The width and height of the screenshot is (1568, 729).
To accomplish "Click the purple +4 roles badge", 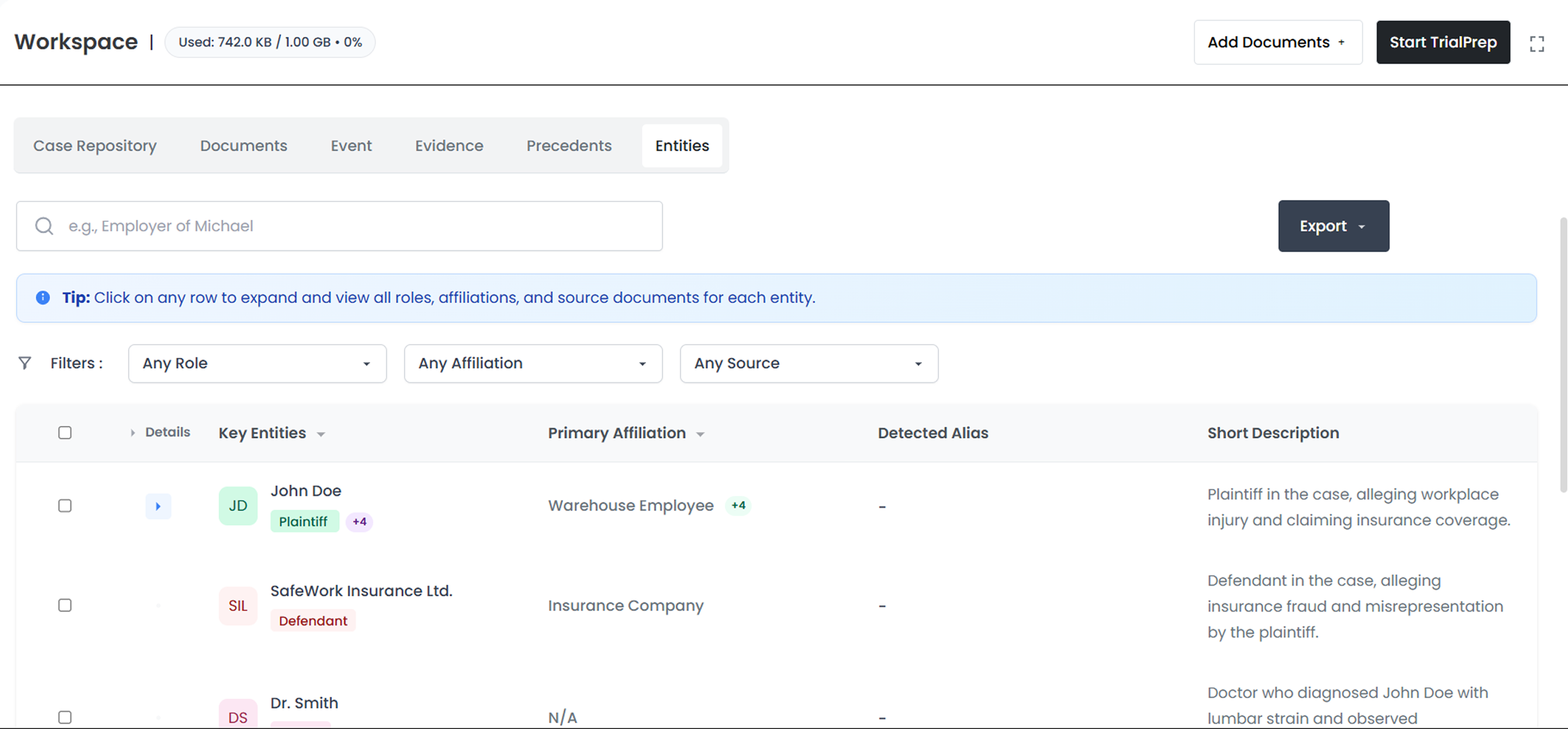I will [x=359, y=522].
